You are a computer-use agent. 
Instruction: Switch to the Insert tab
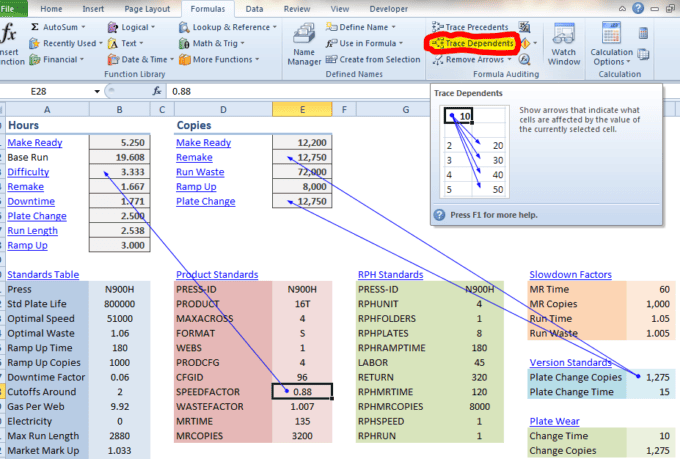[93, 9]
